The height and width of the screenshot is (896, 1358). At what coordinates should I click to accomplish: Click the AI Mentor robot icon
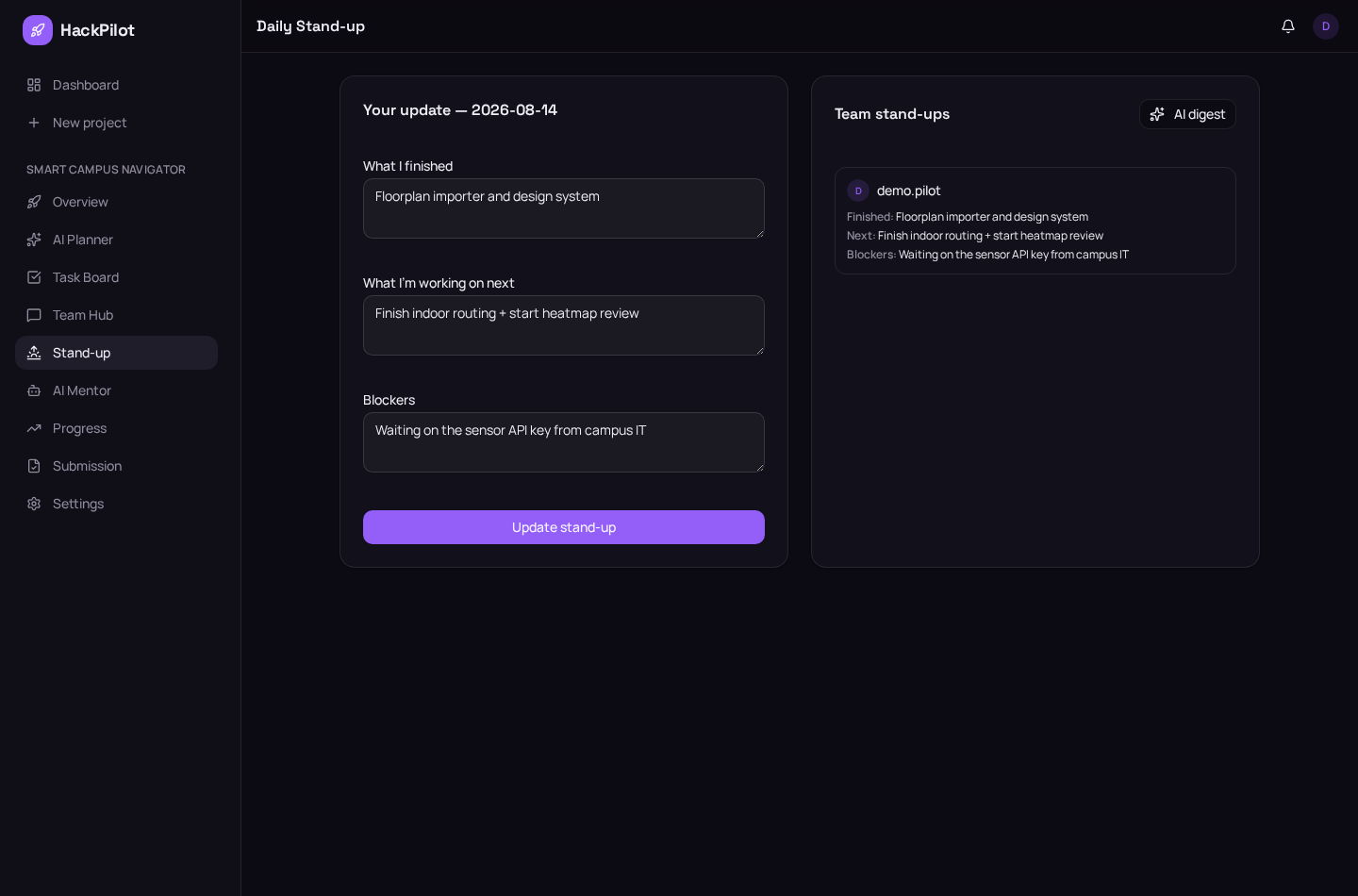click(34, 390)
